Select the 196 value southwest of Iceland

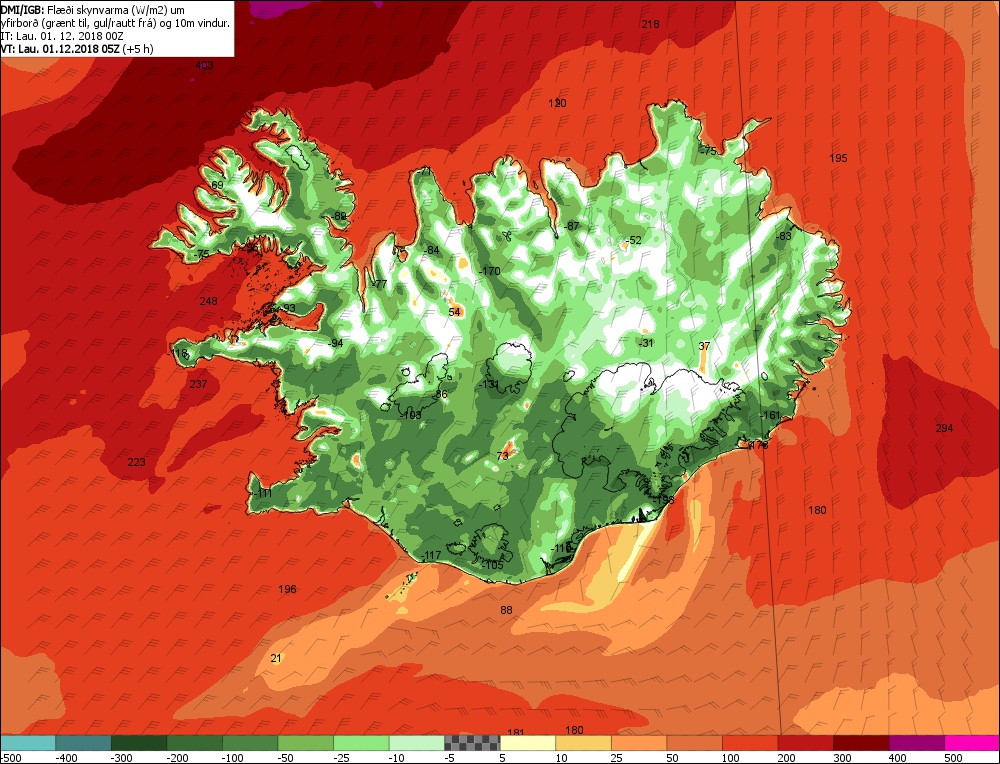point(288,589)
